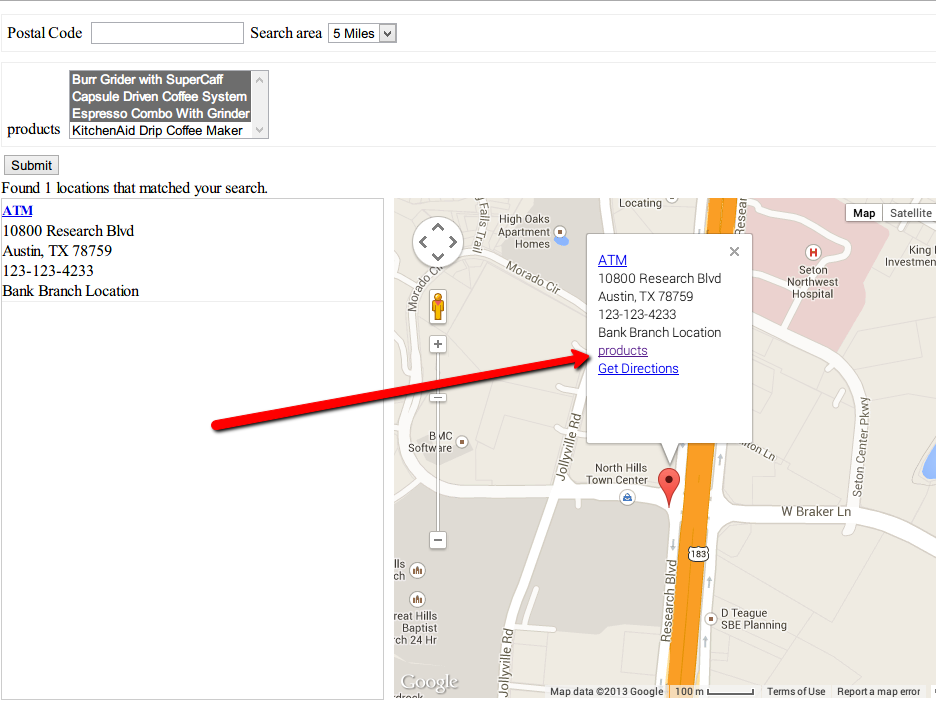
Task: Click the 'Morado Cir' street label on the map
Action: pyautogui.click(x=534, y=277)
